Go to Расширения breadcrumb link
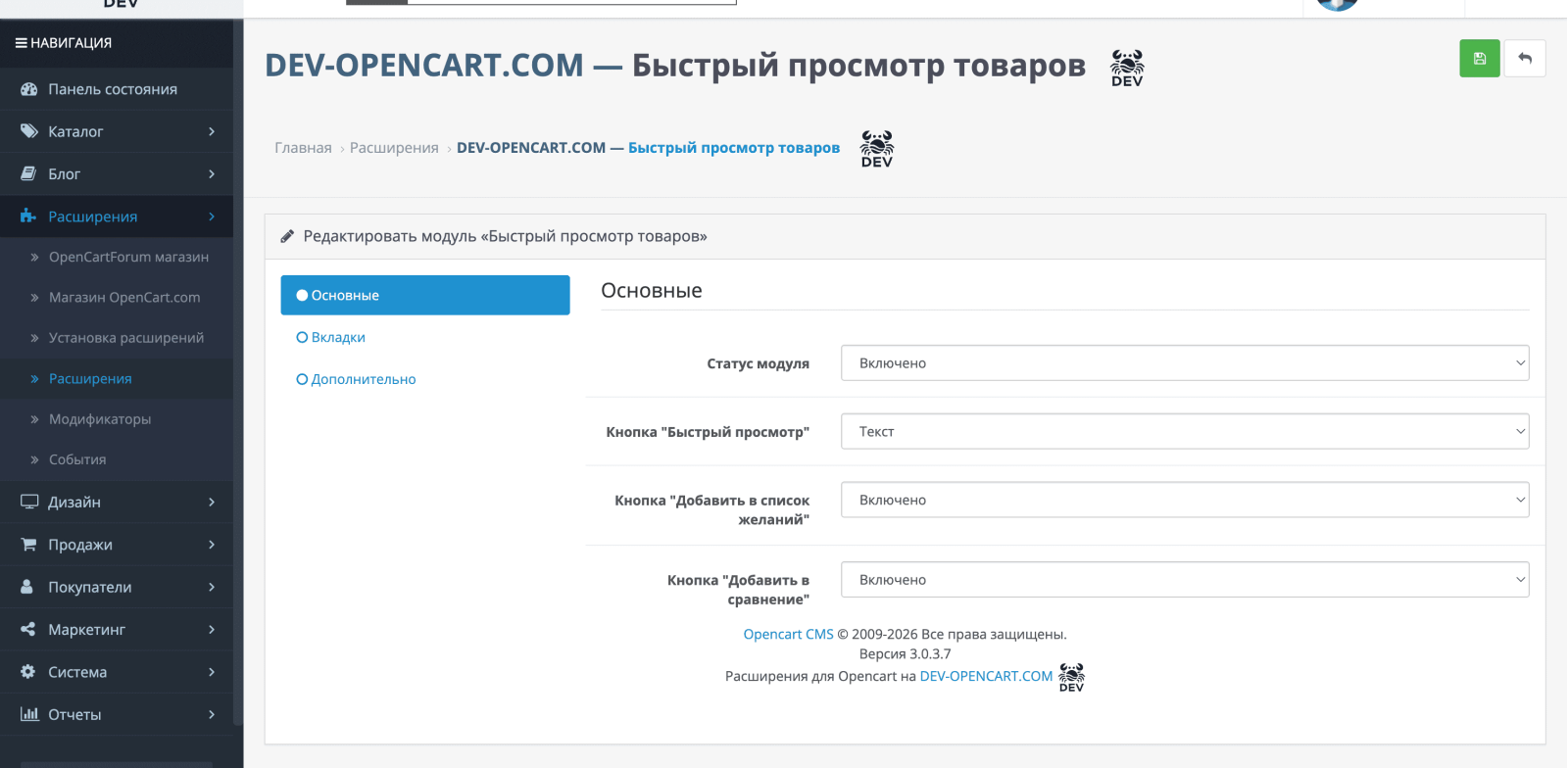The image size is (1568, 768). pos(394,148)
